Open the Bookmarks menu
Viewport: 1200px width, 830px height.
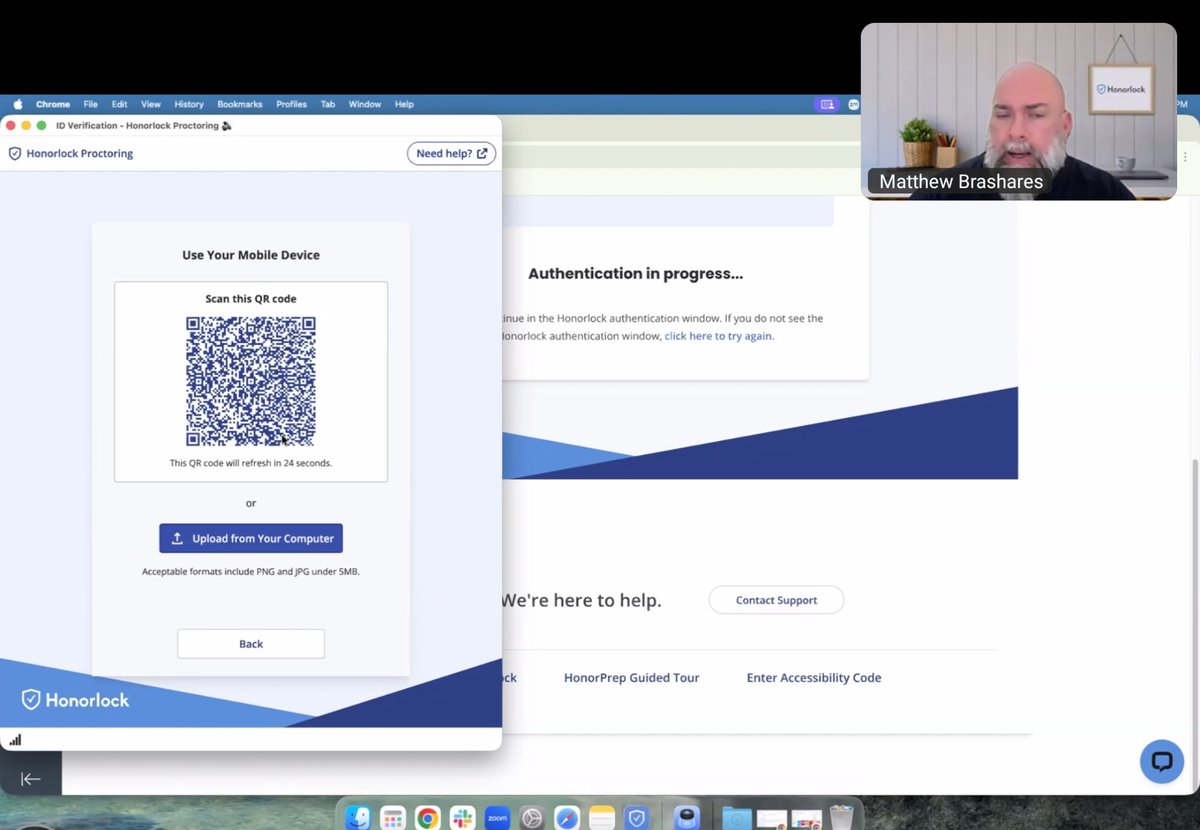(x=240, y=104)
